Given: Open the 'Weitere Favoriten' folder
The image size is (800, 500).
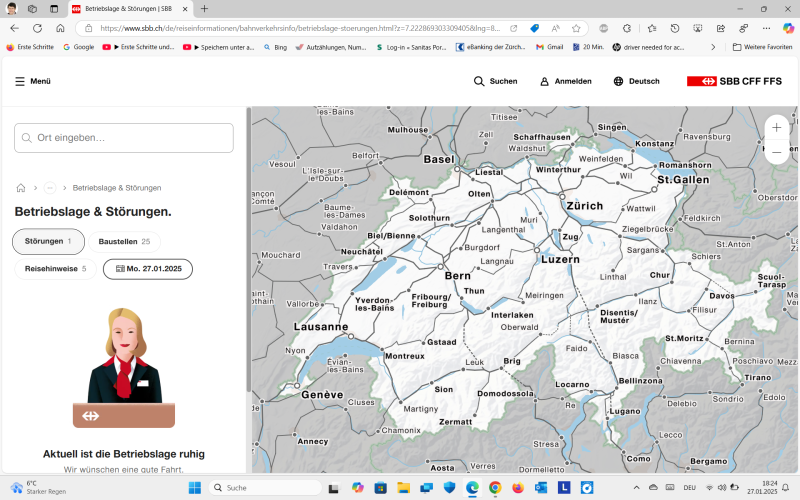Looking at the screenshot, I should pyautogui.click(x=762, y=47).
